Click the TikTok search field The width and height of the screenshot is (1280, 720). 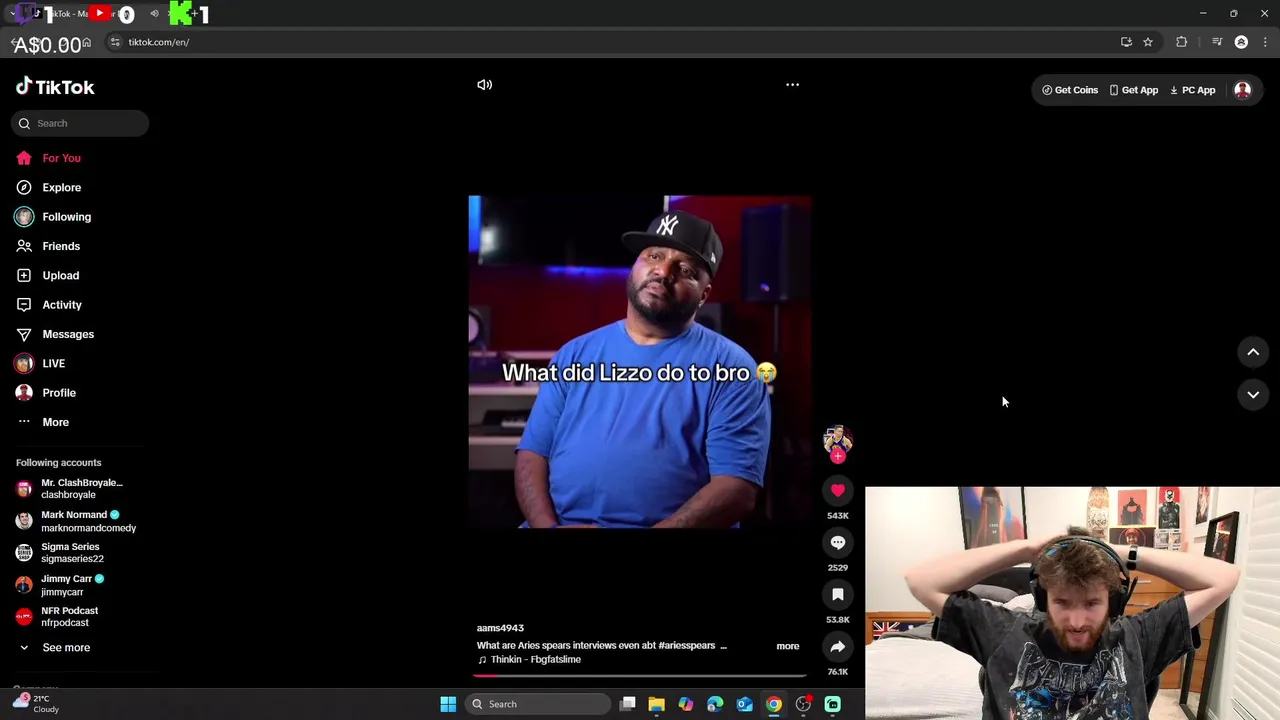tap(80, 123)
